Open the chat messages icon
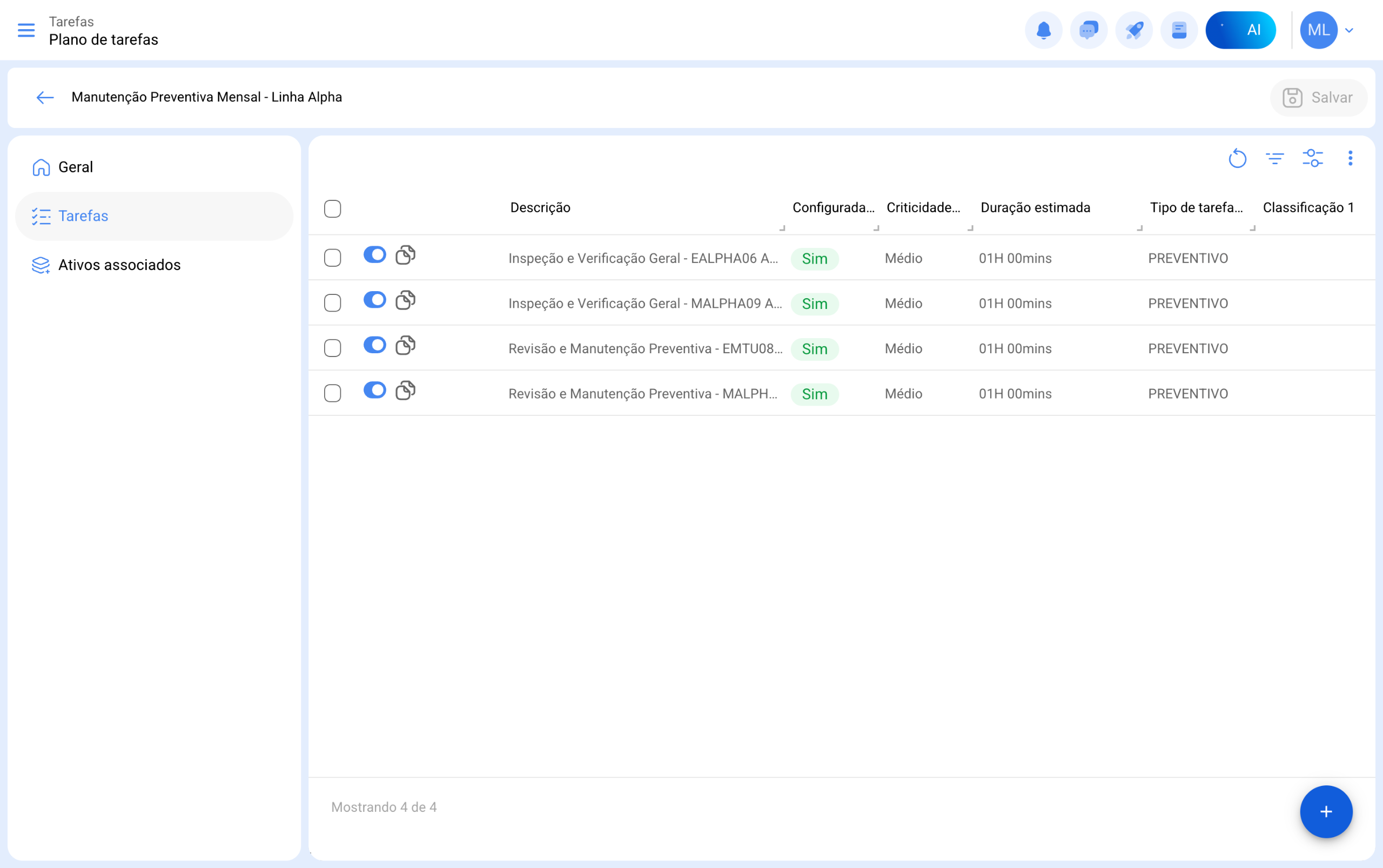 click(1089, 30)
